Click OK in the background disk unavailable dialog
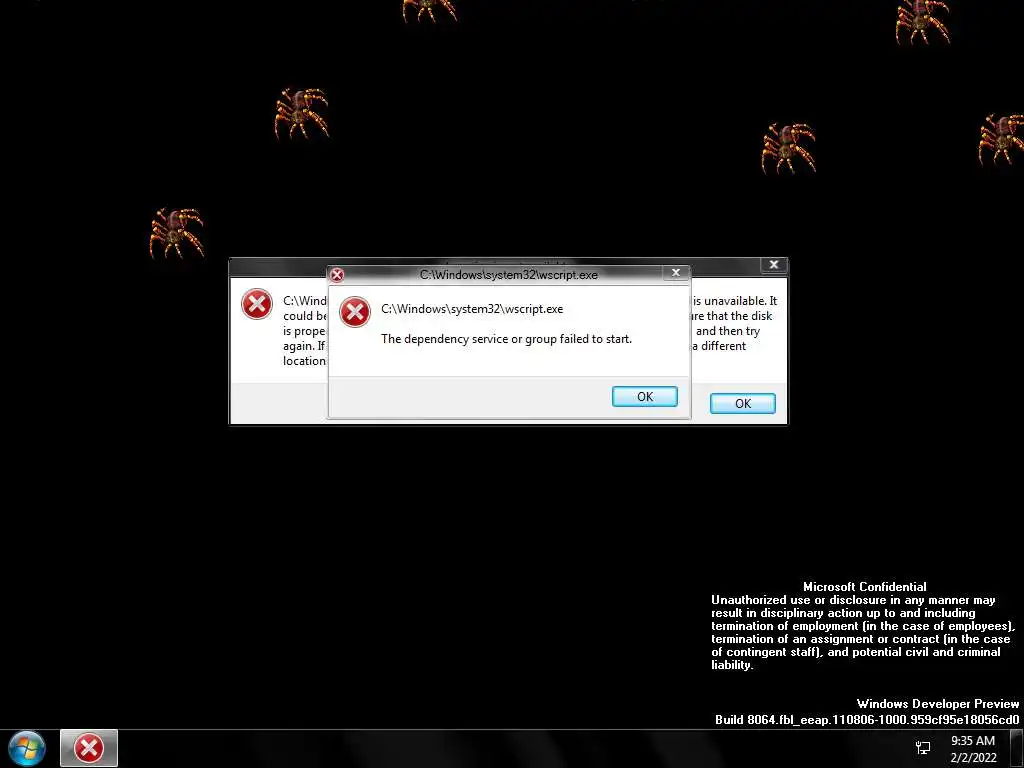The image size is (1024, 768). (x=743, y=404)
